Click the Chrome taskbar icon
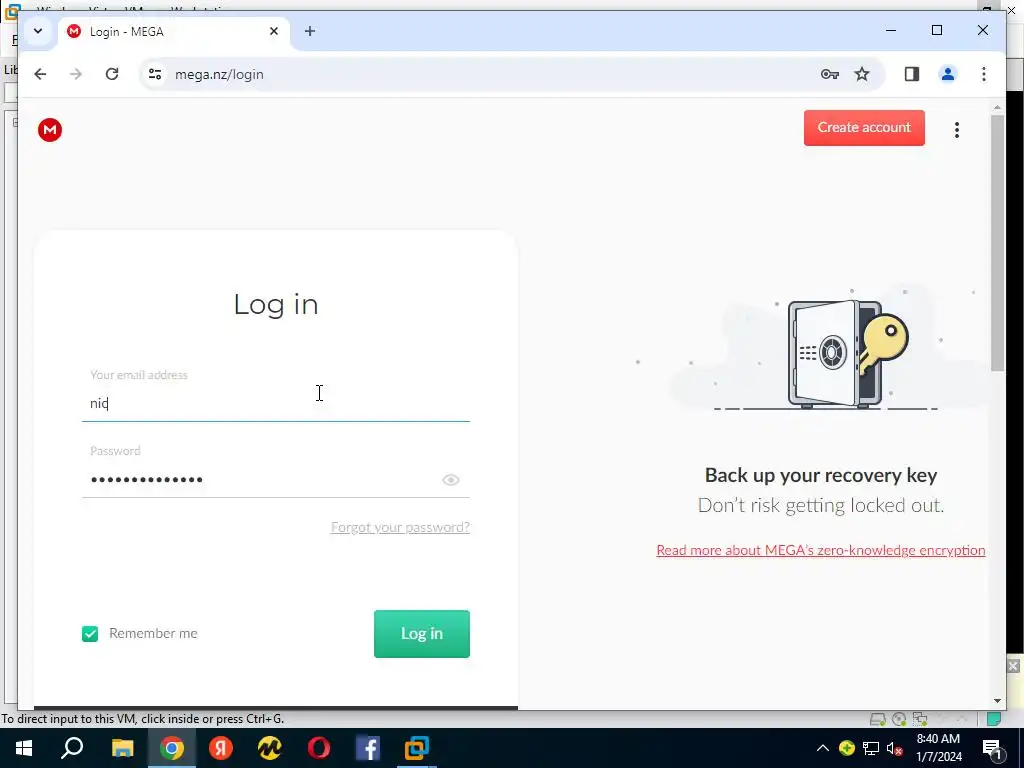The image size is (1024, 768). tap(172, 748)
